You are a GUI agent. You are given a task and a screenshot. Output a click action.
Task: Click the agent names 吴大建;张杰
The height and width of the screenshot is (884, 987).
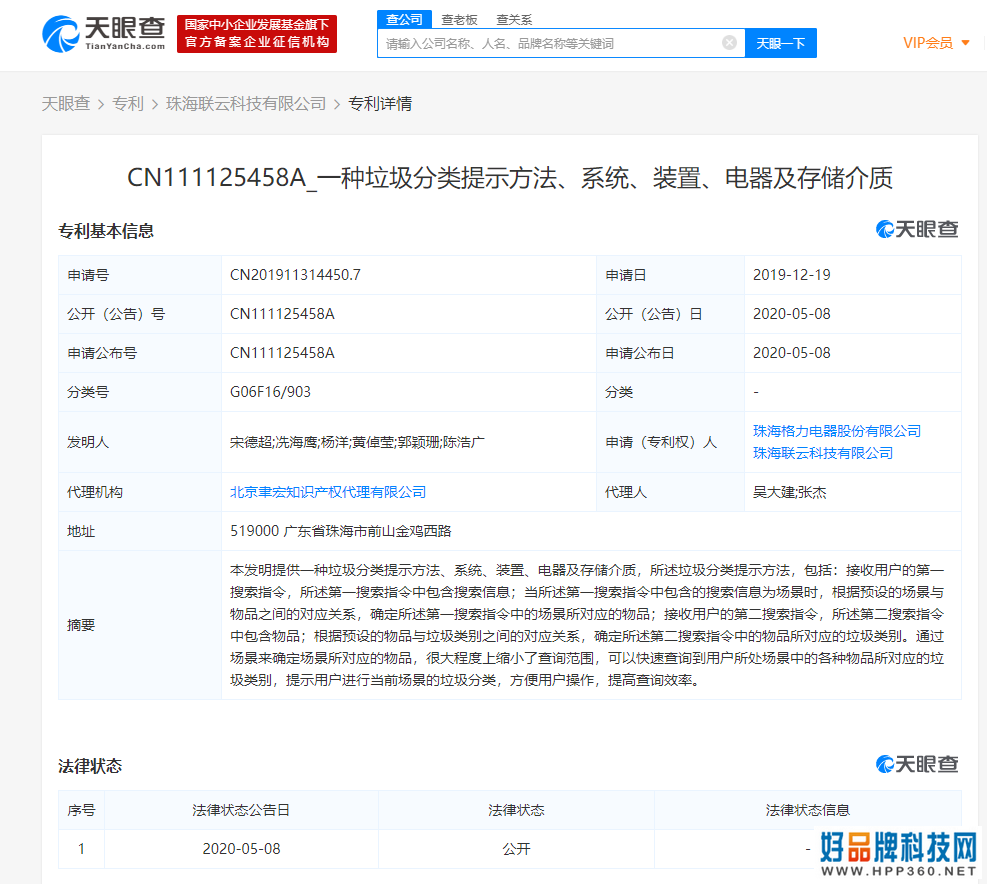(789, 492)
